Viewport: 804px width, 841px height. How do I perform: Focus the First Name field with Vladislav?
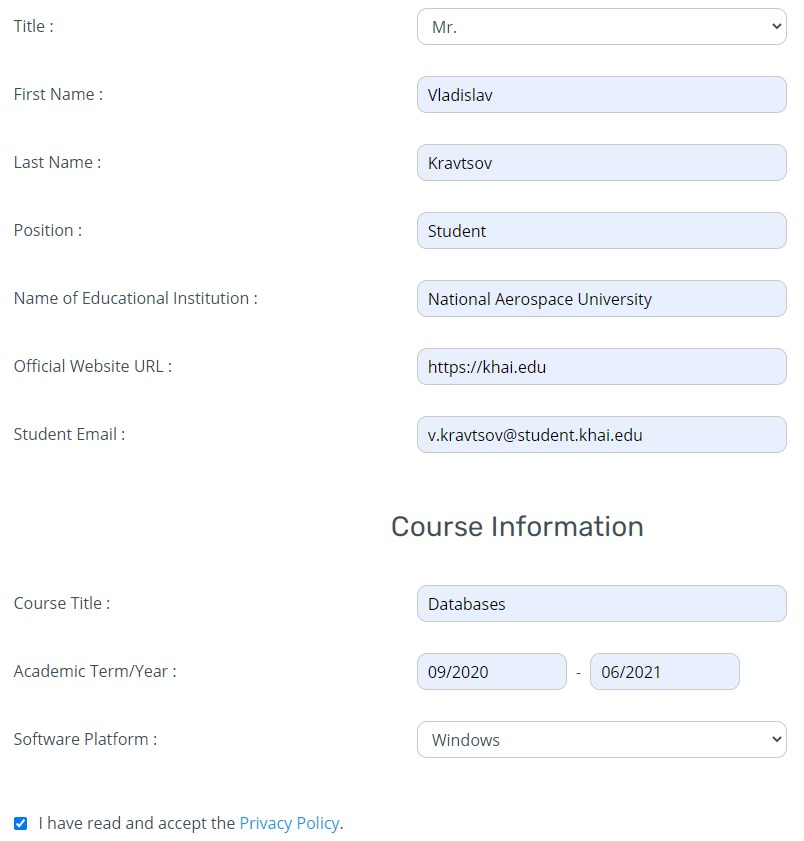[x=601, y=94]
